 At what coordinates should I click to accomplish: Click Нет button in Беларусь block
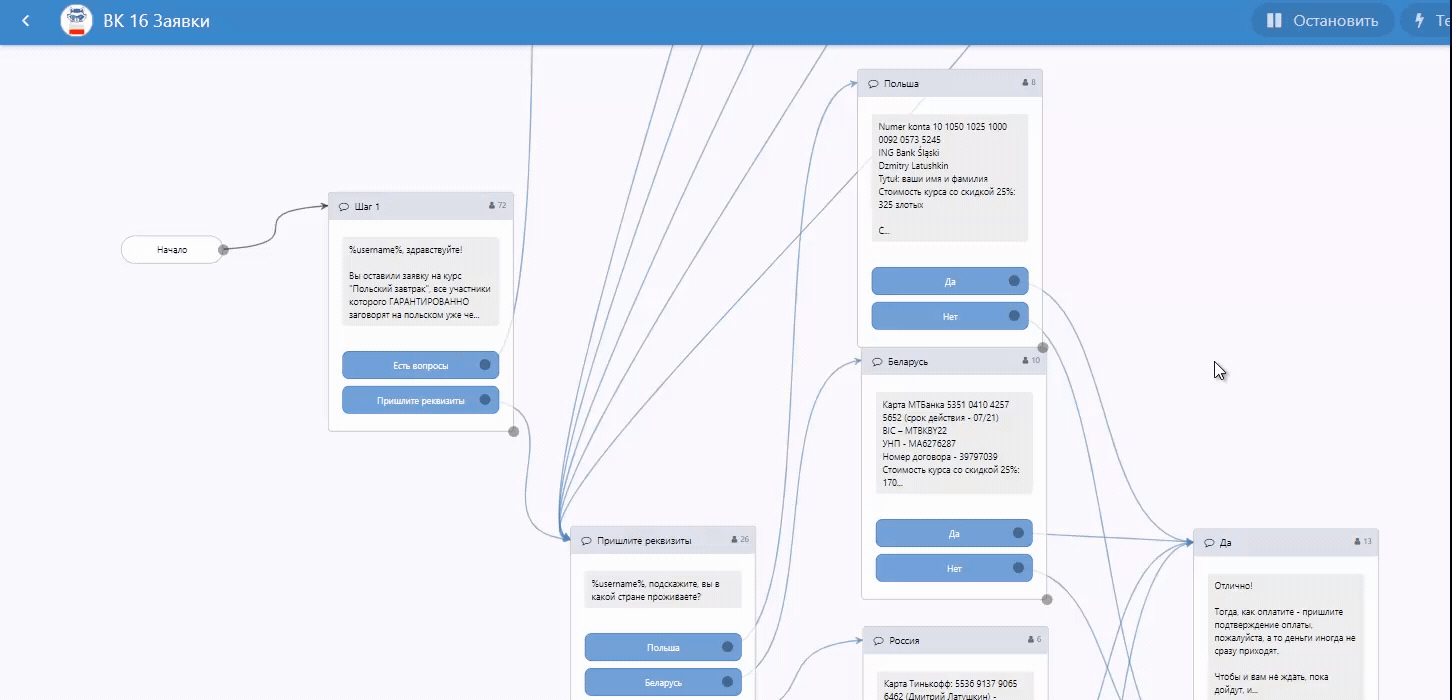point(953,568)
